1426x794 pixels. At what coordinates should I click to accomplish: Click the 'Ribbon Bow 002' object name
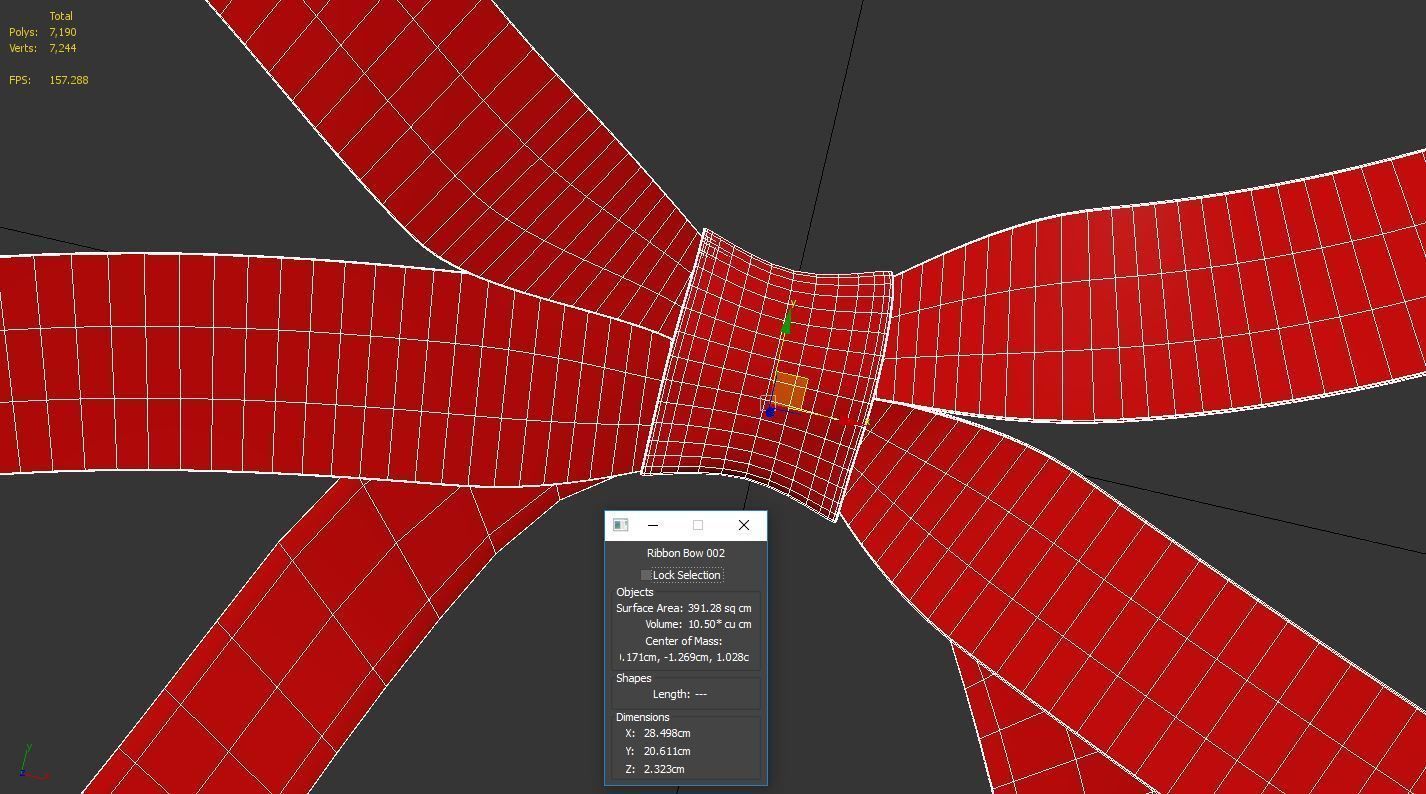686,553
